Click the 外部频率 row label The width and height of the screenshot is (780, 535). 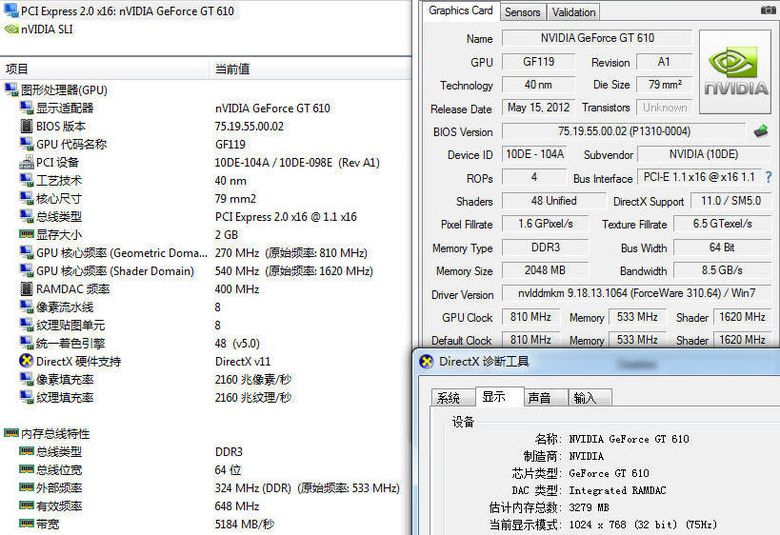[59, 488]
